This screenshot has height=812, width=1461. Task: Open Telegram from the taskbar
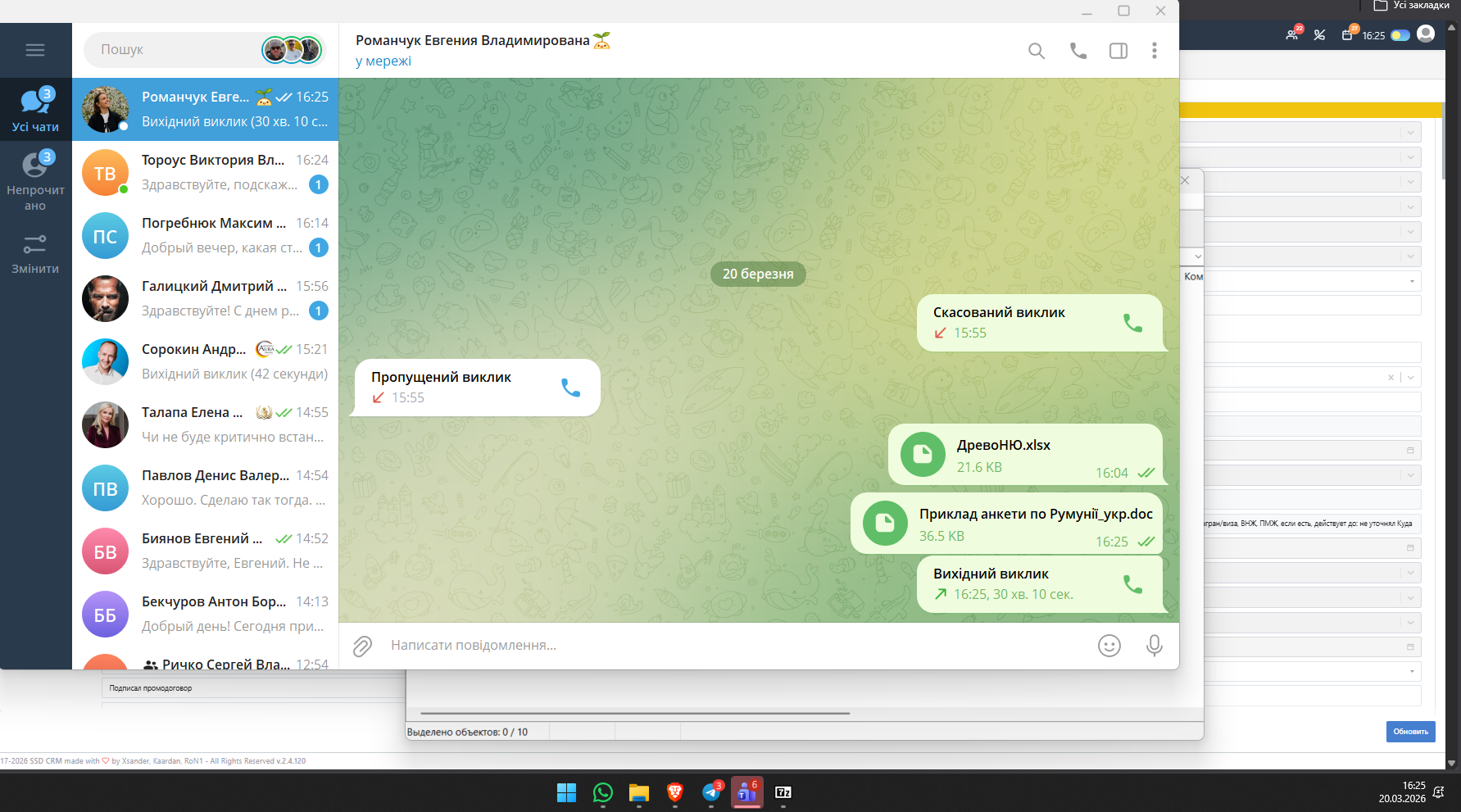[x=711, y=792]
